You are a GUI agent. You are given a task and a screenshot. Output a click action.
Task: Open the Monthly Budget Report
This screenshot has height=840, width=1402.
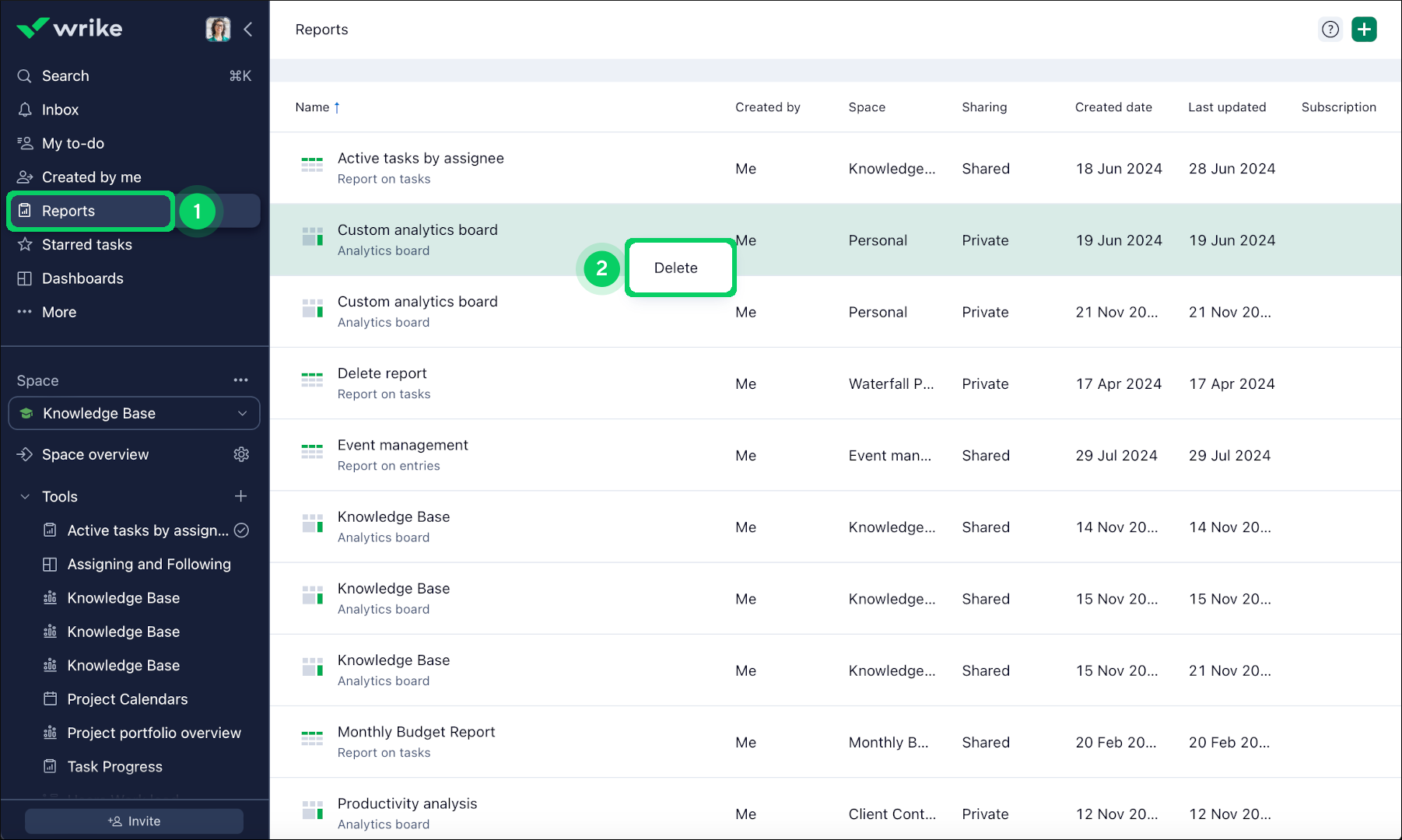pos(416,732)
